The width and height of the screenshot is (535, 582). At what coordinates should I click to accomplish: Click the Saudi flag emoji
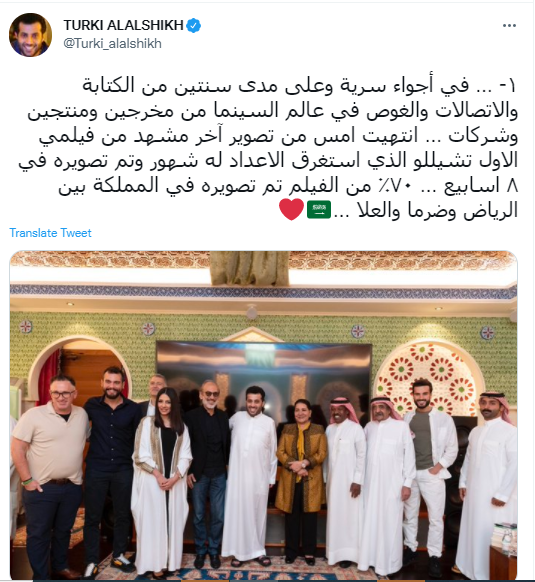pyautogui.click(x=319, y=210)
